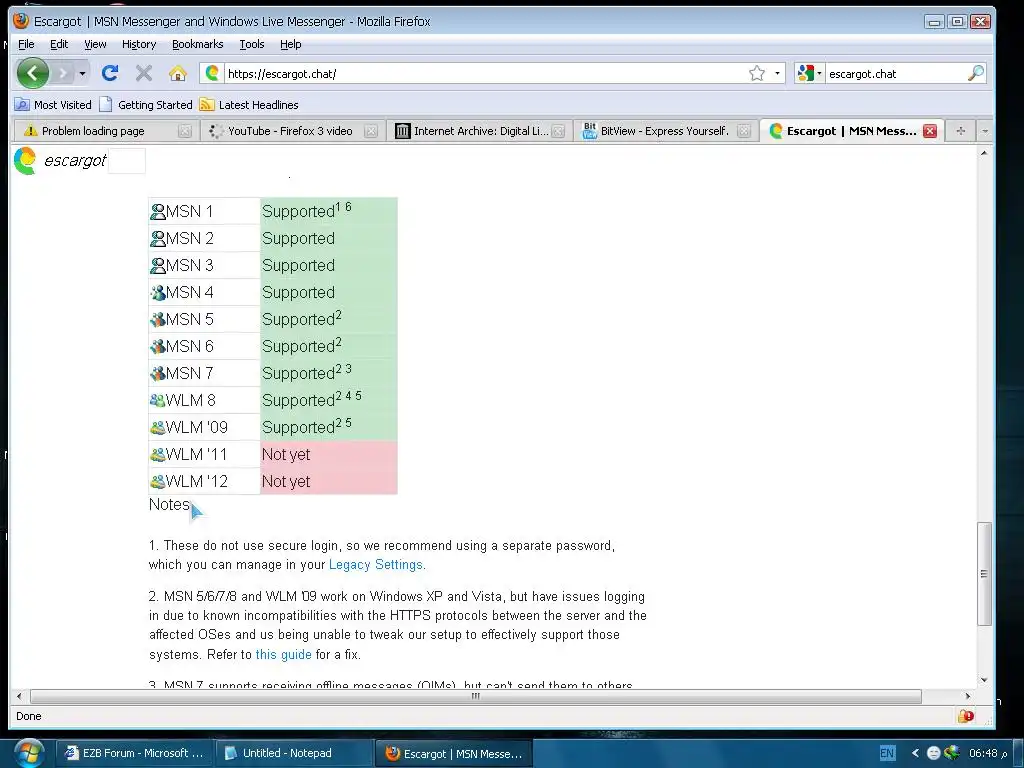The image size is (1024, 768).
Task: Click the Forward navigation arrow
Action: point(63,73)
